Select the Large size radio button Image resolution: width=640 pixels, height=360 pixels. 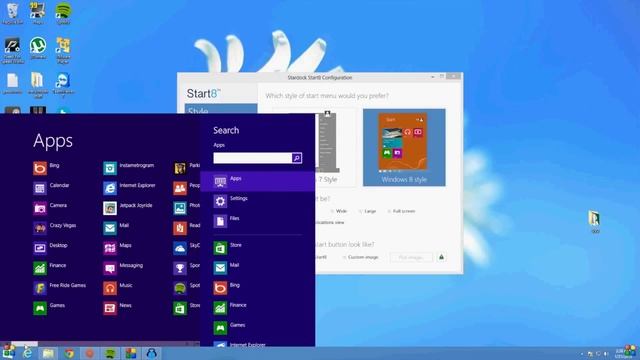[360, 211]
